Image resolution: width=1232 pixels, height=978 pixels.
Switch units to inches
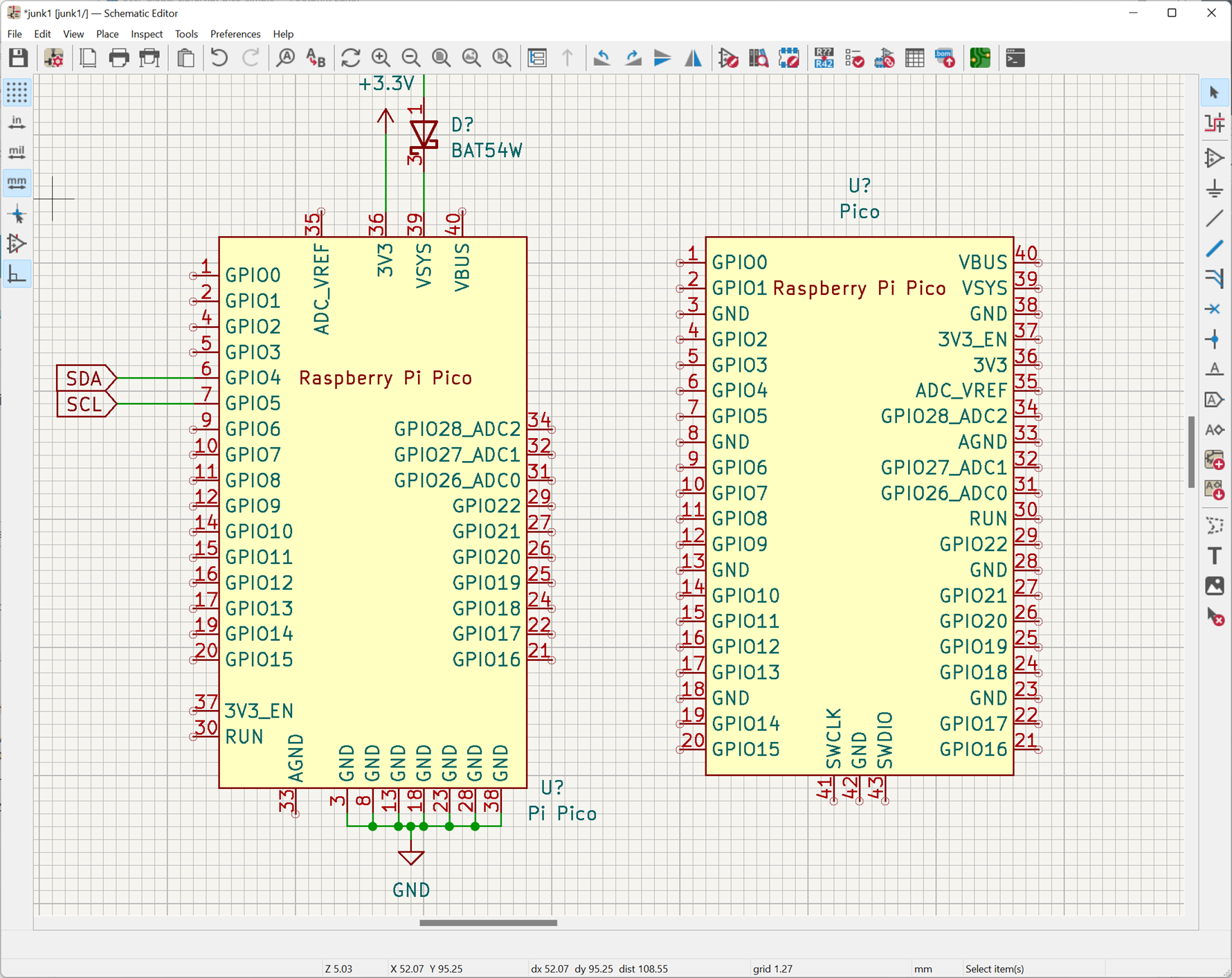pos(17,123)
